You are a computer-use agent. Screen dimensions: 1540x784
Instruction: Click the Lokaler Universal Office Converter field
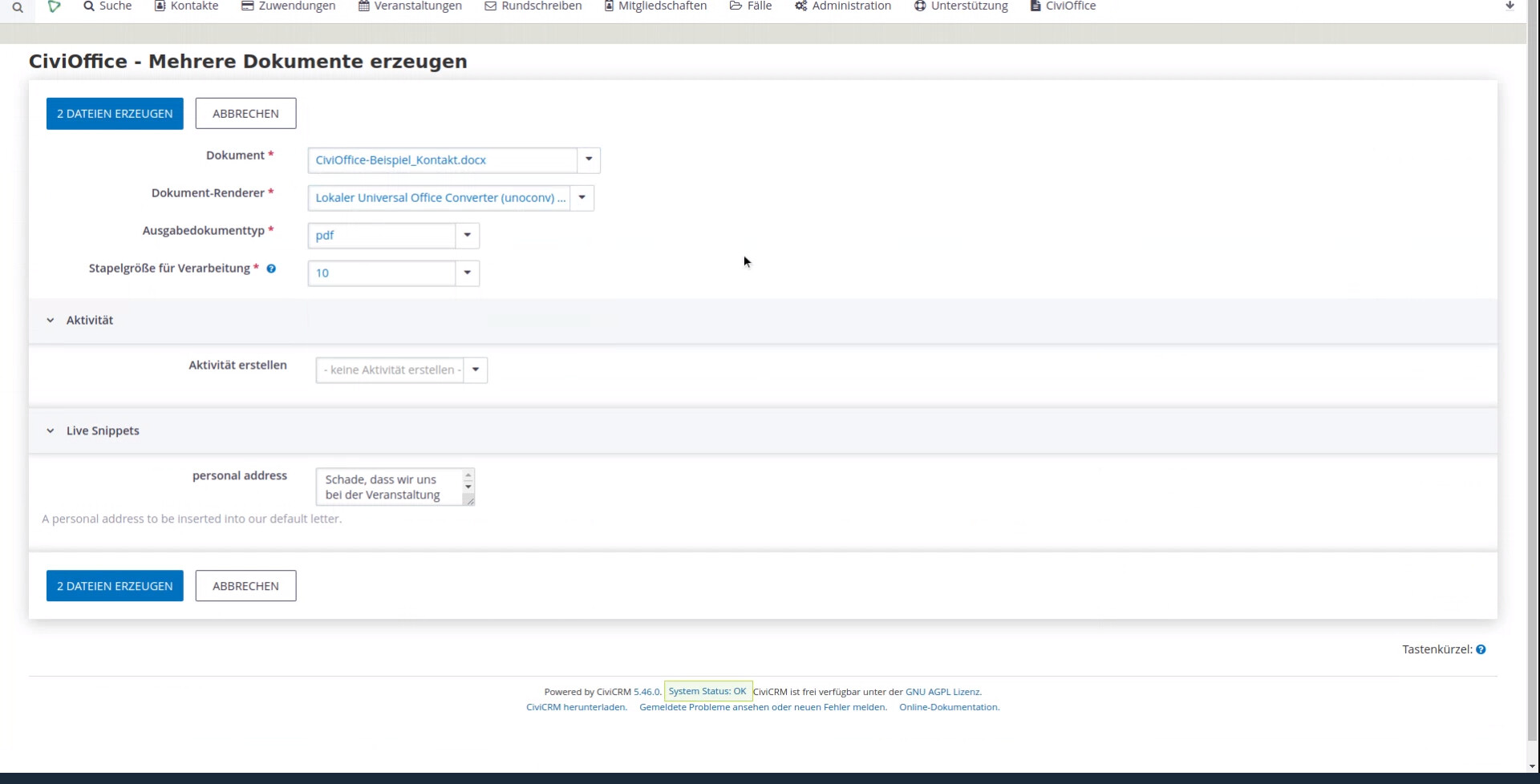[x=440, y=198]
